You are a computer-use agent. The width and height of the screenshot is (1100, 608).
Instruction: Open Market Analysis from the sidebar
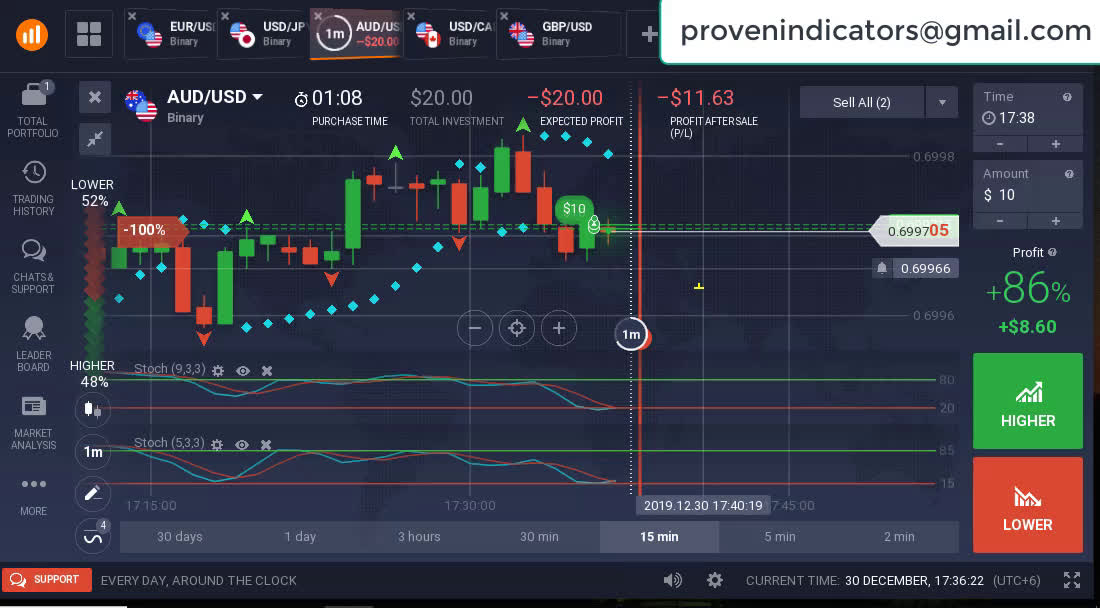click(x=33, y=406)
